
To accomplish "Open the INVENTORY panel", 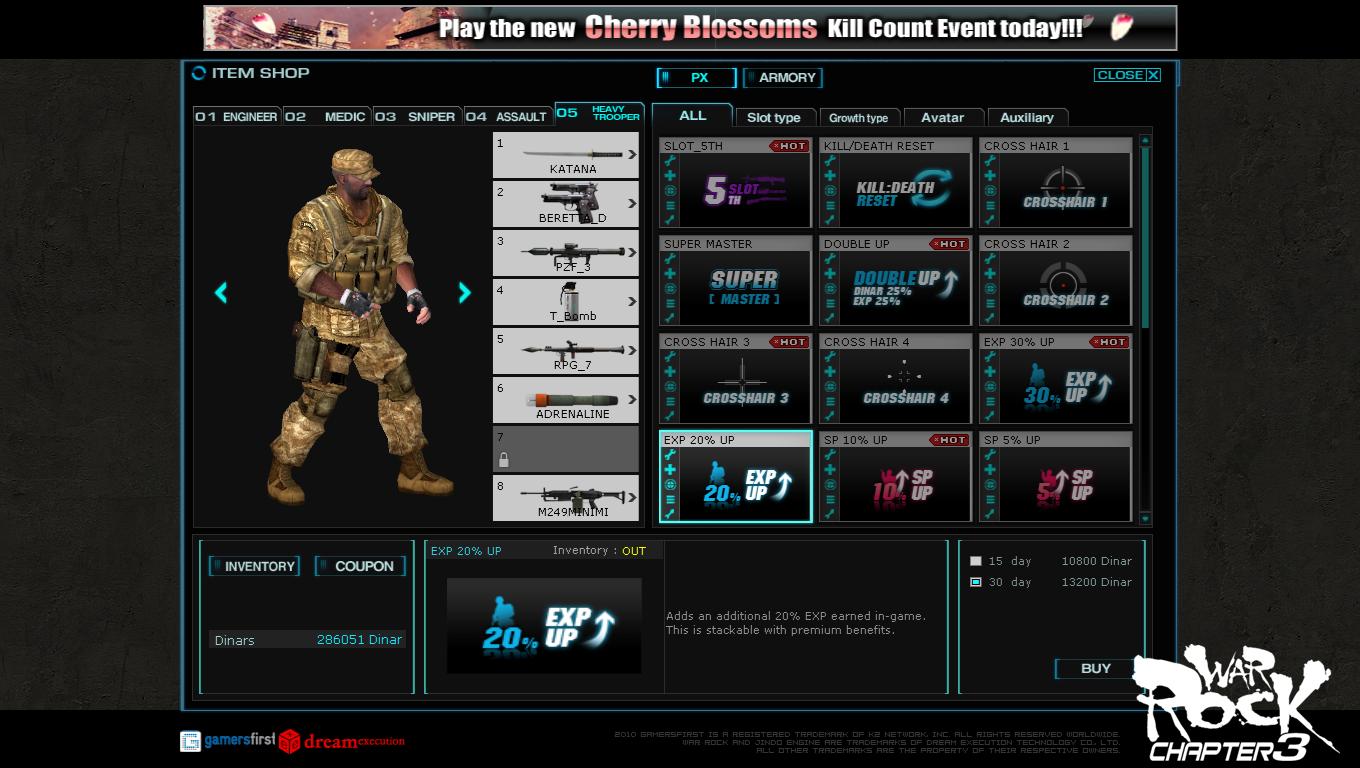I will coord(254,566).
